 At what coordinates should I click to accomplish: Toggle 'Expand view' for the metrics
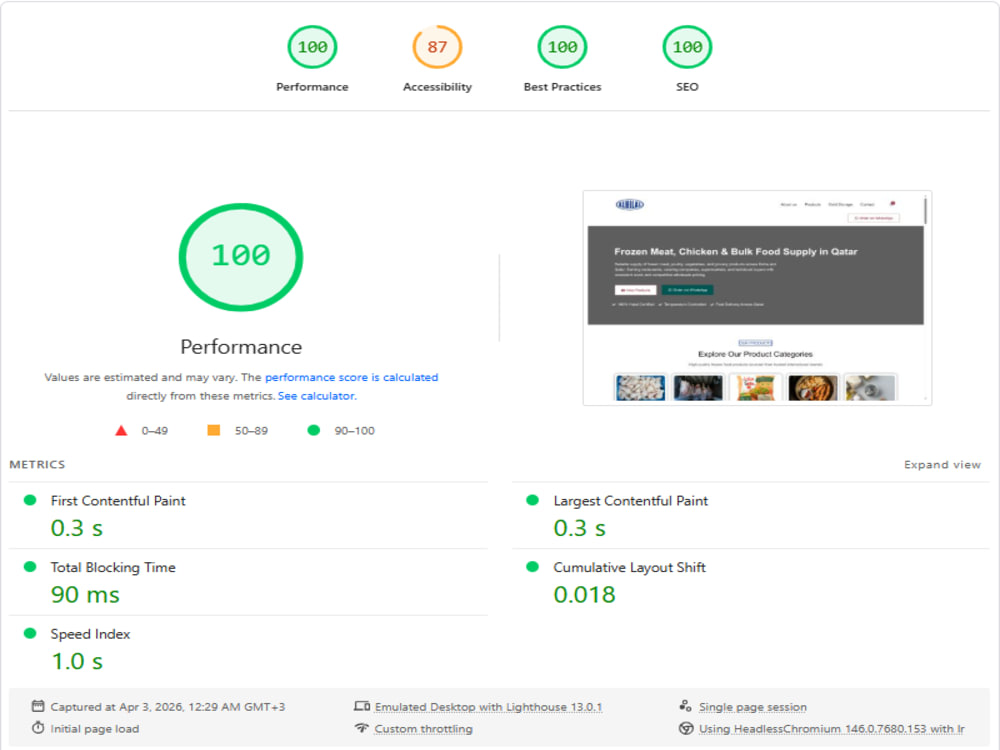[942, 465]
